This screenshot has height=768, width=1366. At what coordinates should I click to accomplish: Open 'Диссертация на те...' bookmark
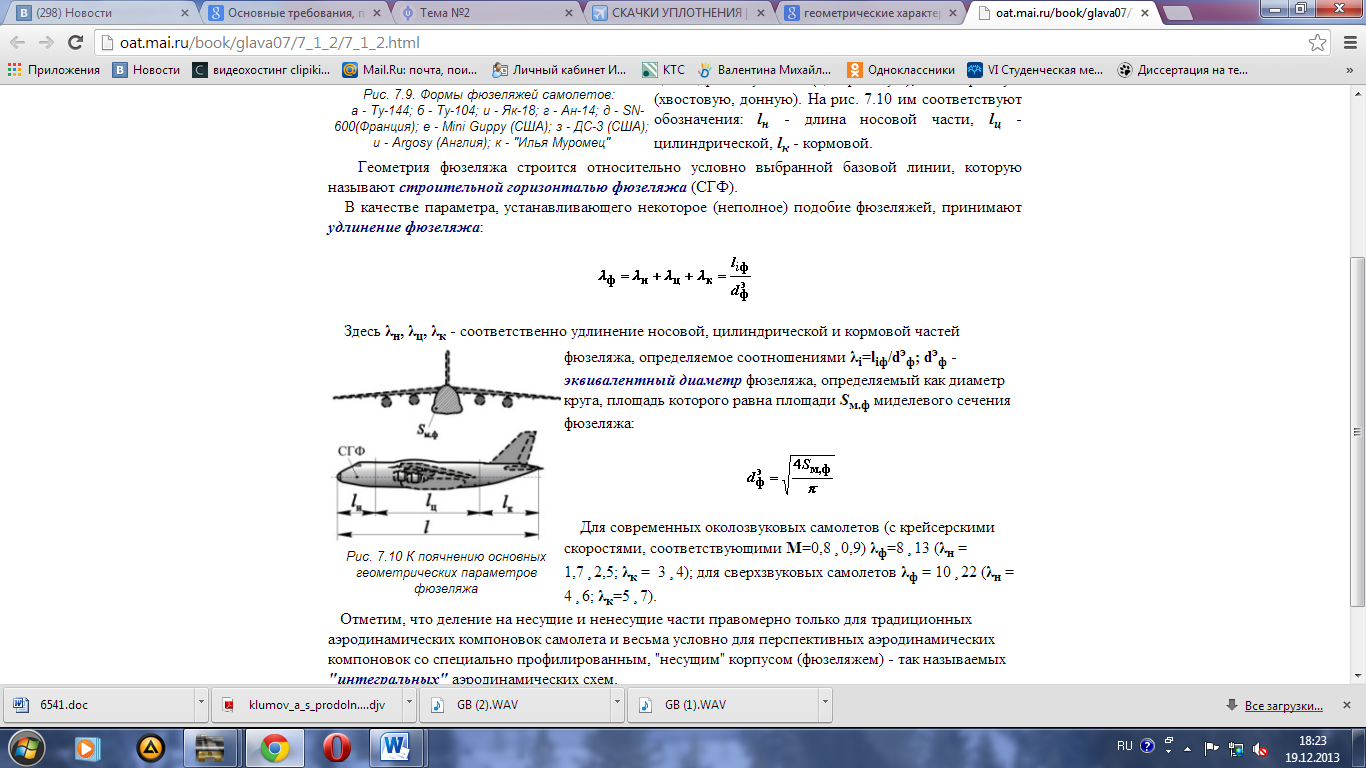click(x=1184, y=70)
